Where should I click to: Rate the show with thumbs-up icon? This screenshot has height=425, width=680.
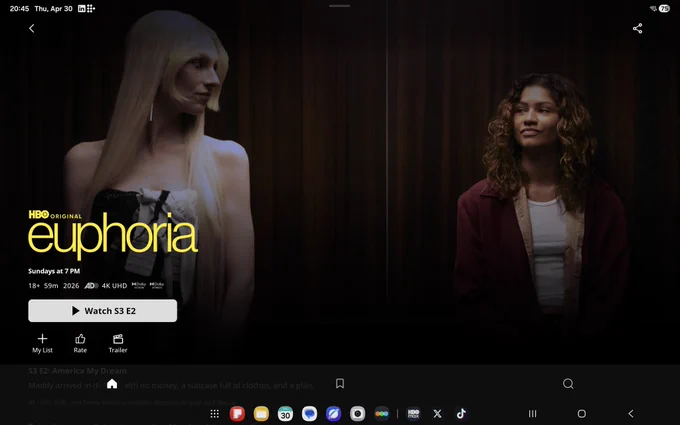pos(80,343)
